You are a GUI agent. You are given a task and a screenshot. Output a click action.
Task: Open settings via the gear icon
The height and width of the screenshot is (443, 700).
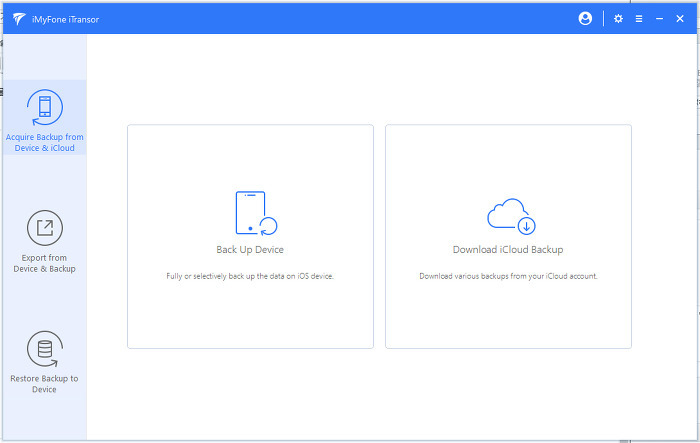pyautogui.click(x=618, y=19)
